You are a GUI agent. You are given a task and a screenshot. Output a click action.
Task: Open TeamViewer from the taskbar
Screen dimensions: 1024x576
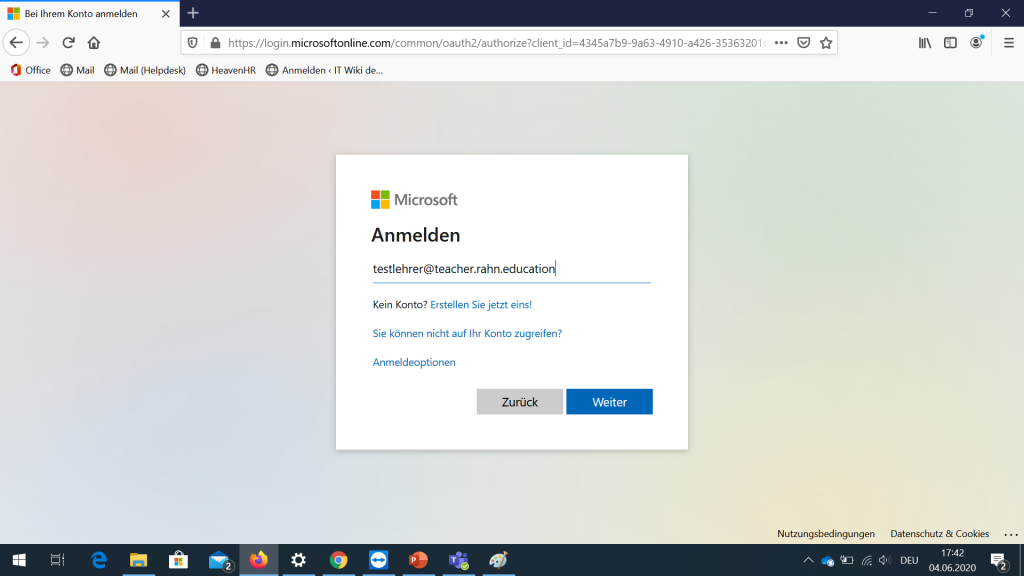(x=378, y=560)
